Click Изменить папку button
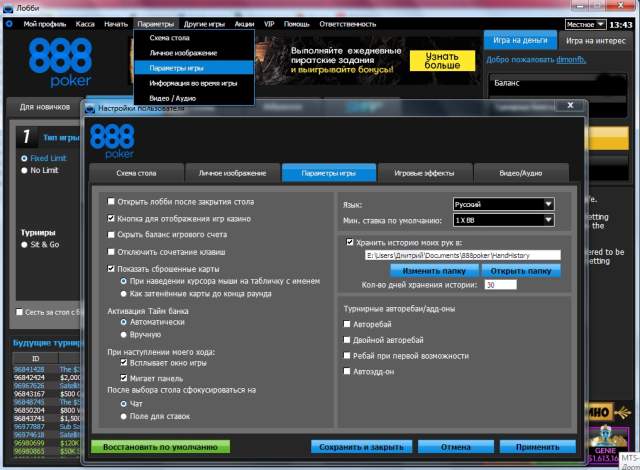 click(x=434, y=271)
